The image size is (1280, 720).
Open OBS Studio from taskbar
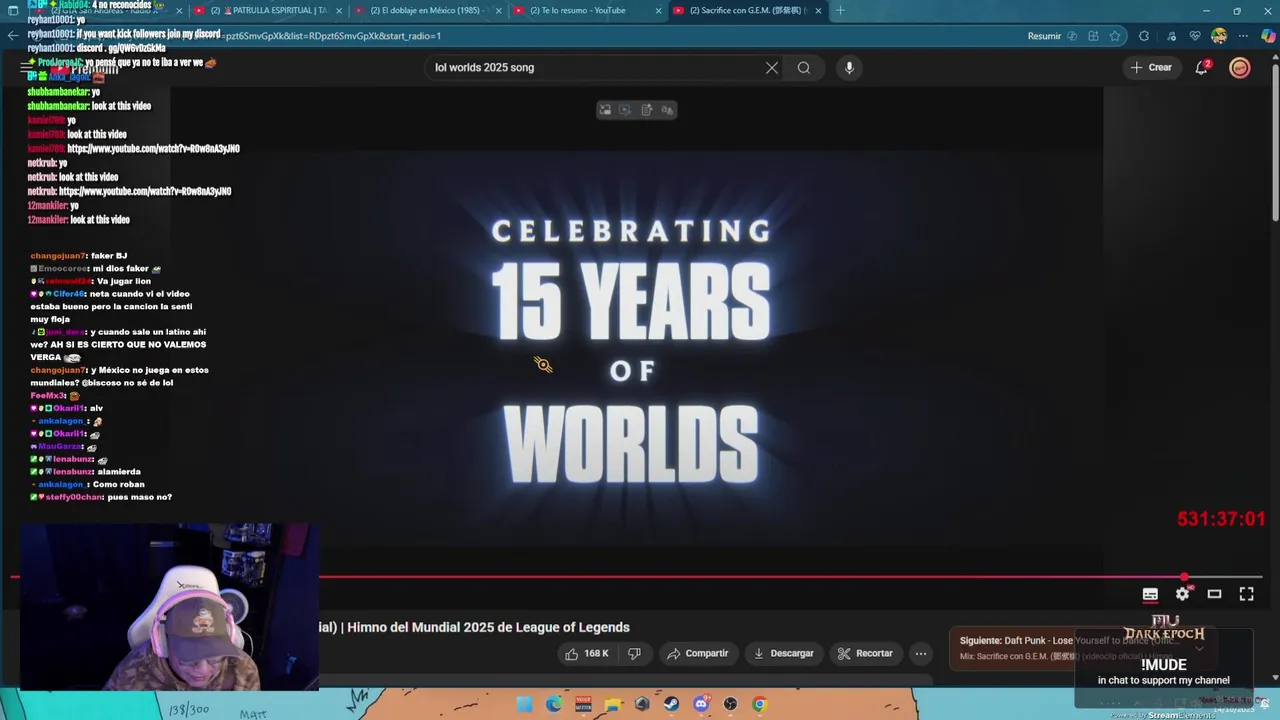tap(730, 704)
